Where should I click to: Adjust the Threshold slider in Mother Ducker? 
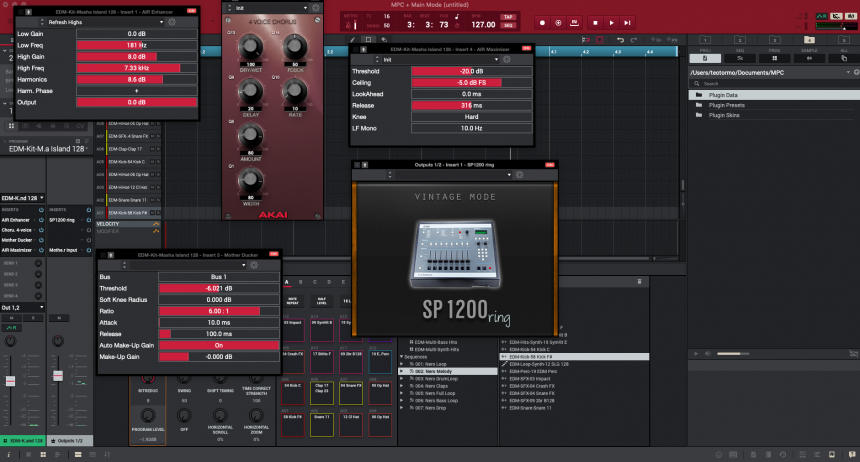pyautogui.click(x=218, y=287)
